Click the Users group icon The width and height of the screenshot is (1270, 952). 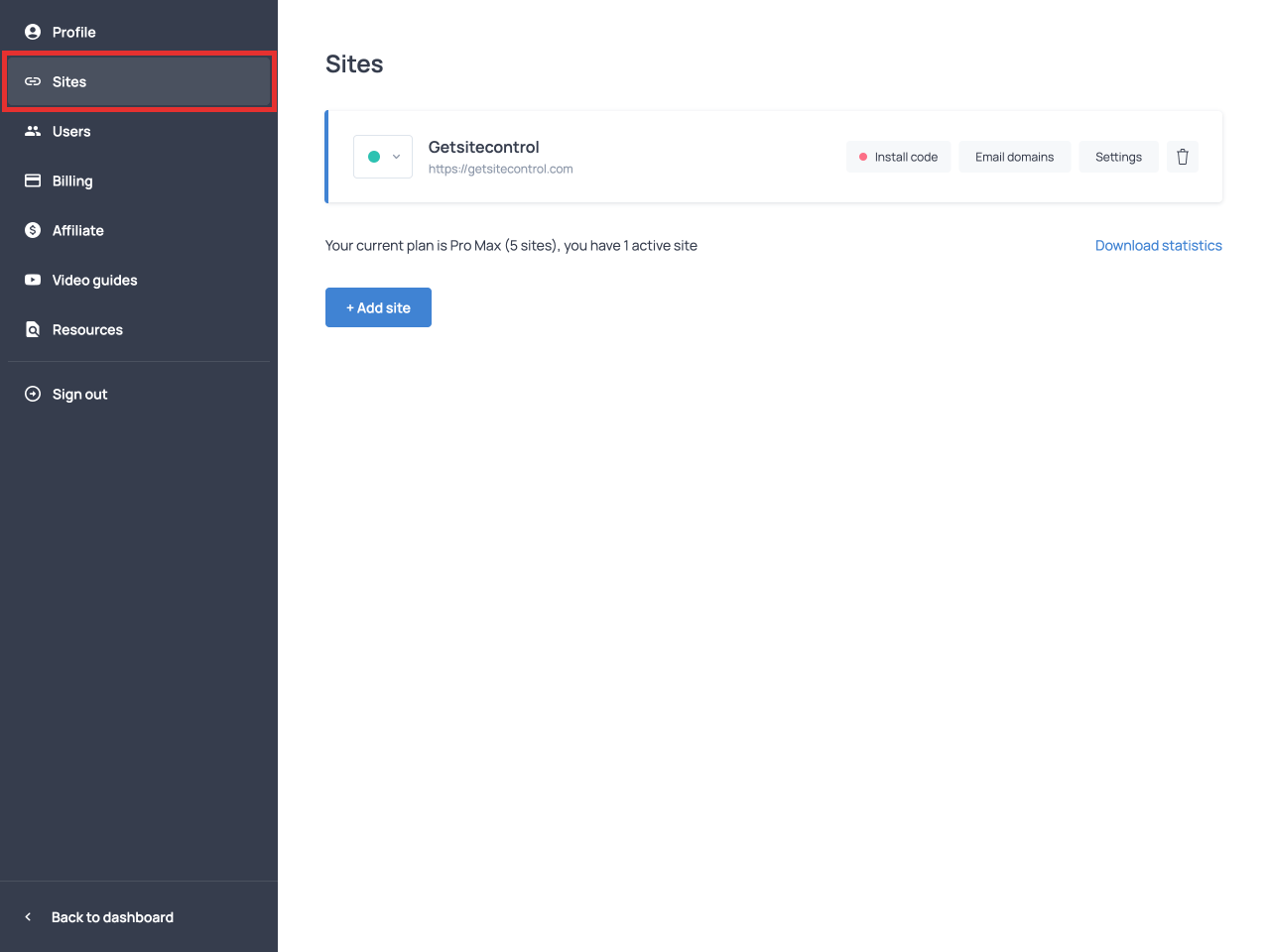(33, 131)
